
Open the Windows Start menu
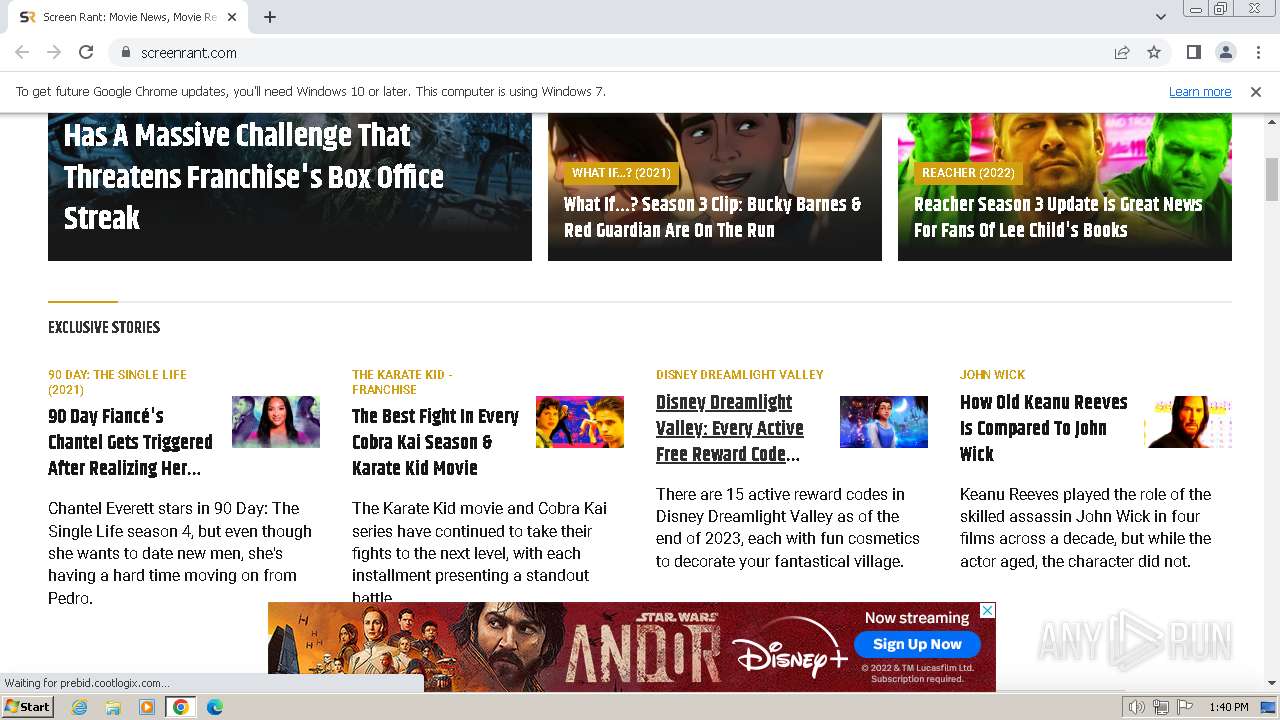coord(27,706)
